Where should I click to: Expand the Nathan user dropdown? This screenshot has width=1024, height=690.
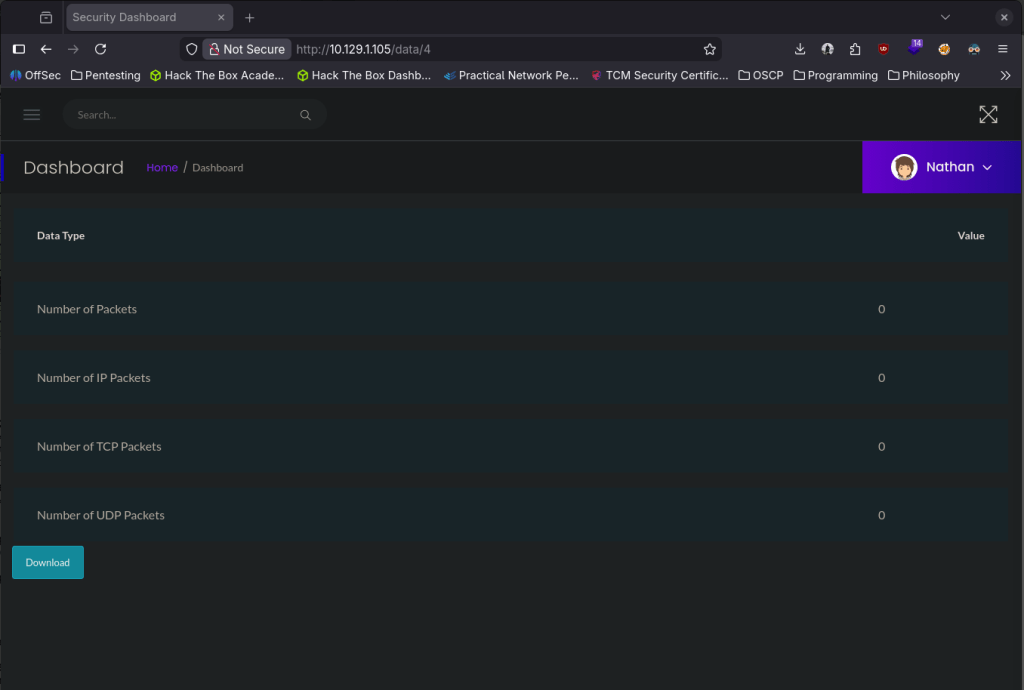pyautogui.click(x=987, y=167)
